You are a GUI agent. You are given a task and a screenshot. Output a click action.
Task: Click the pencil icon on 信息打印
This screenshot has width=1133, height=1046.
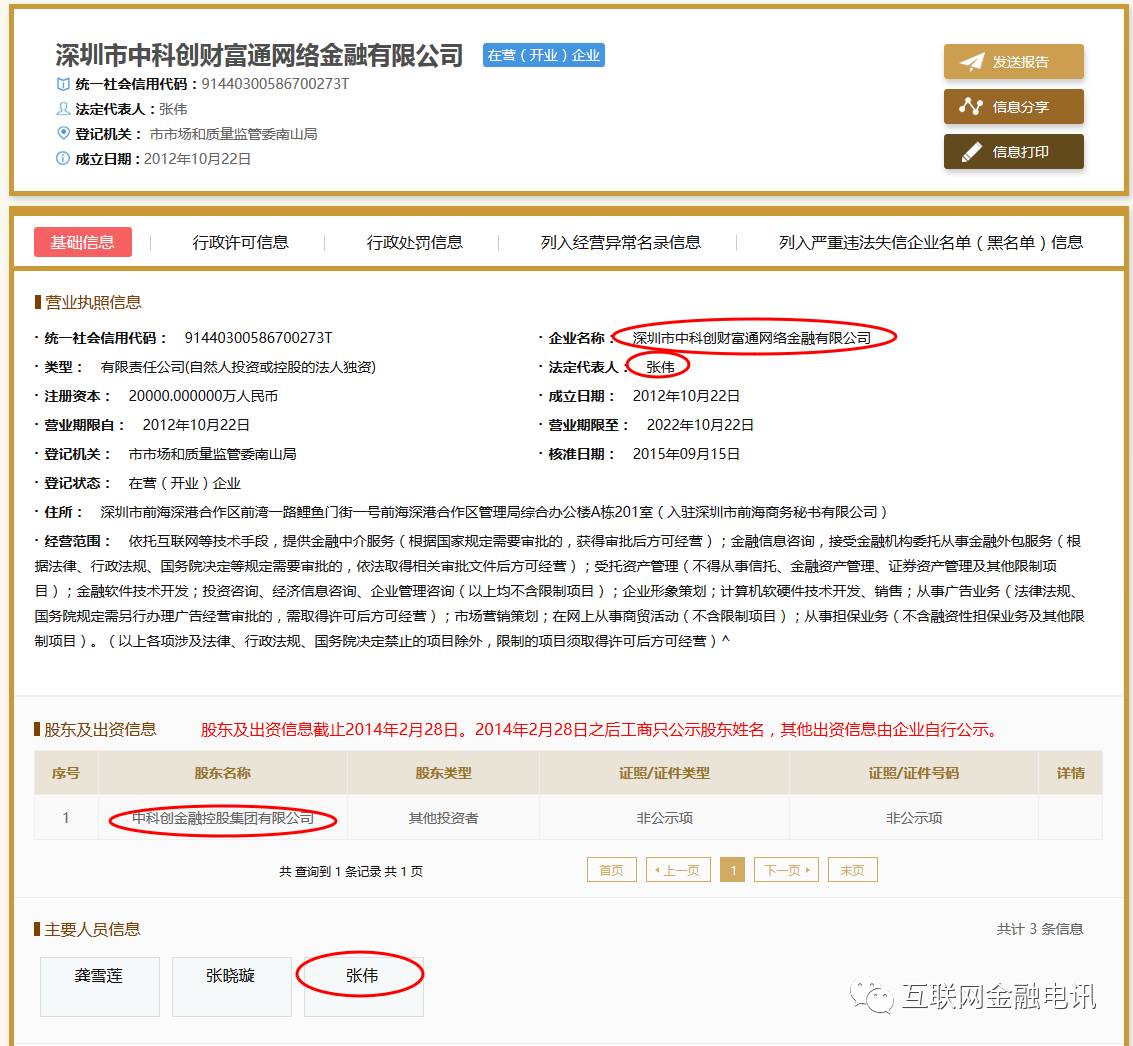(971, 152)
